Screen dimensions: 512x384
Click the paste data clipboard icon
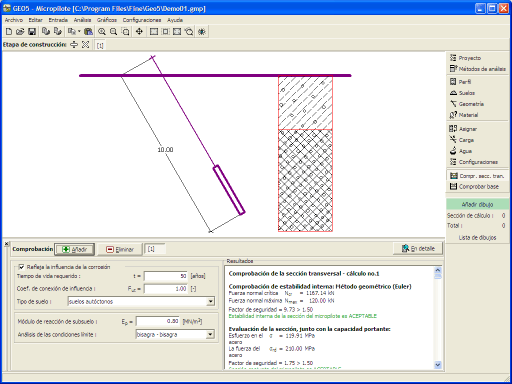pos(88,32)
